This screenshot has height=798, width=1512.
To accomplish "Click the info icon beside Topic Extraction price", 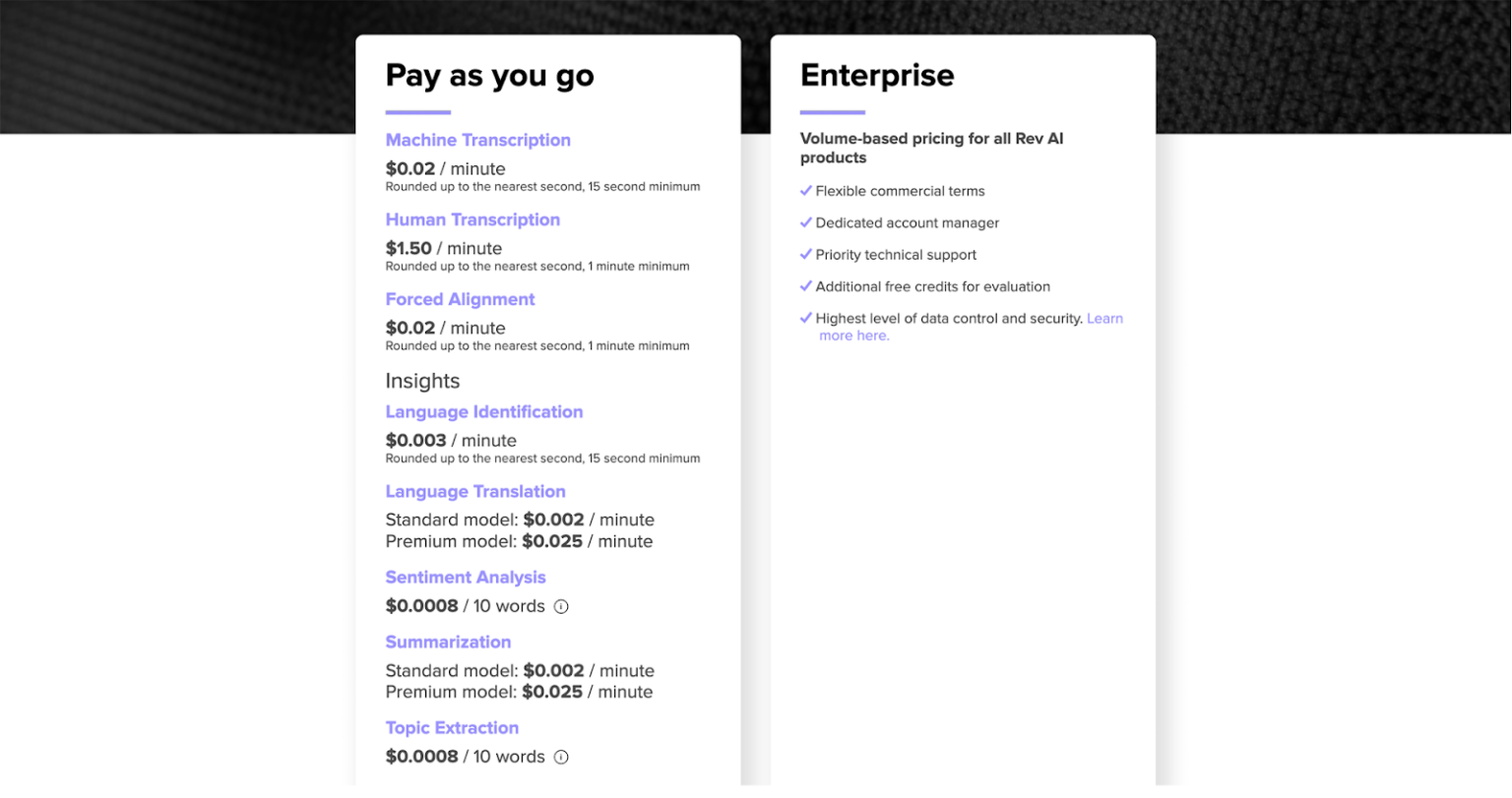I will coord(561,758).
